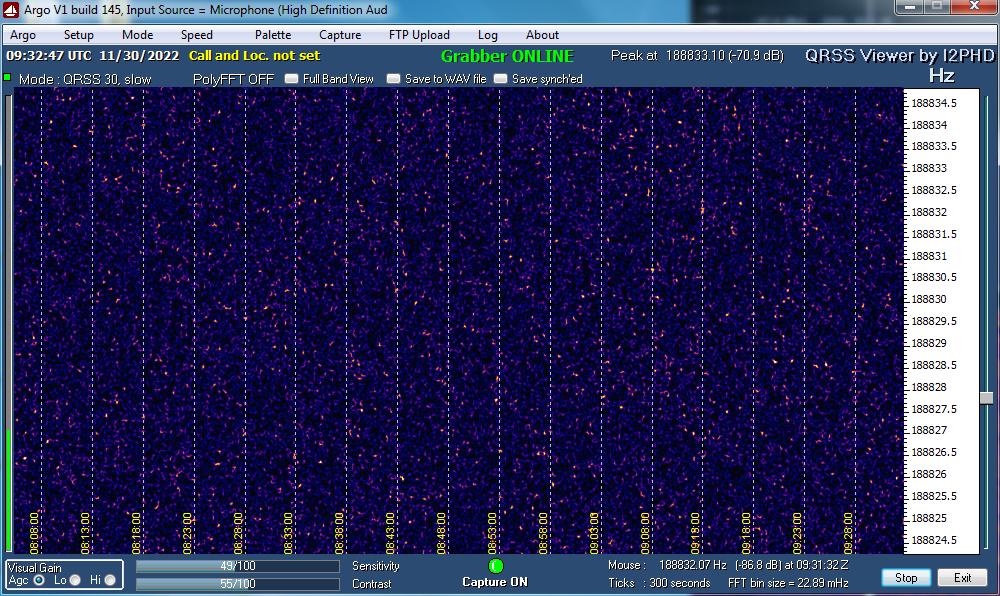Click the Argo sailboat icon in title bar
The image size is (1000, 596).
pyautogui.click(x=11, y=10)
